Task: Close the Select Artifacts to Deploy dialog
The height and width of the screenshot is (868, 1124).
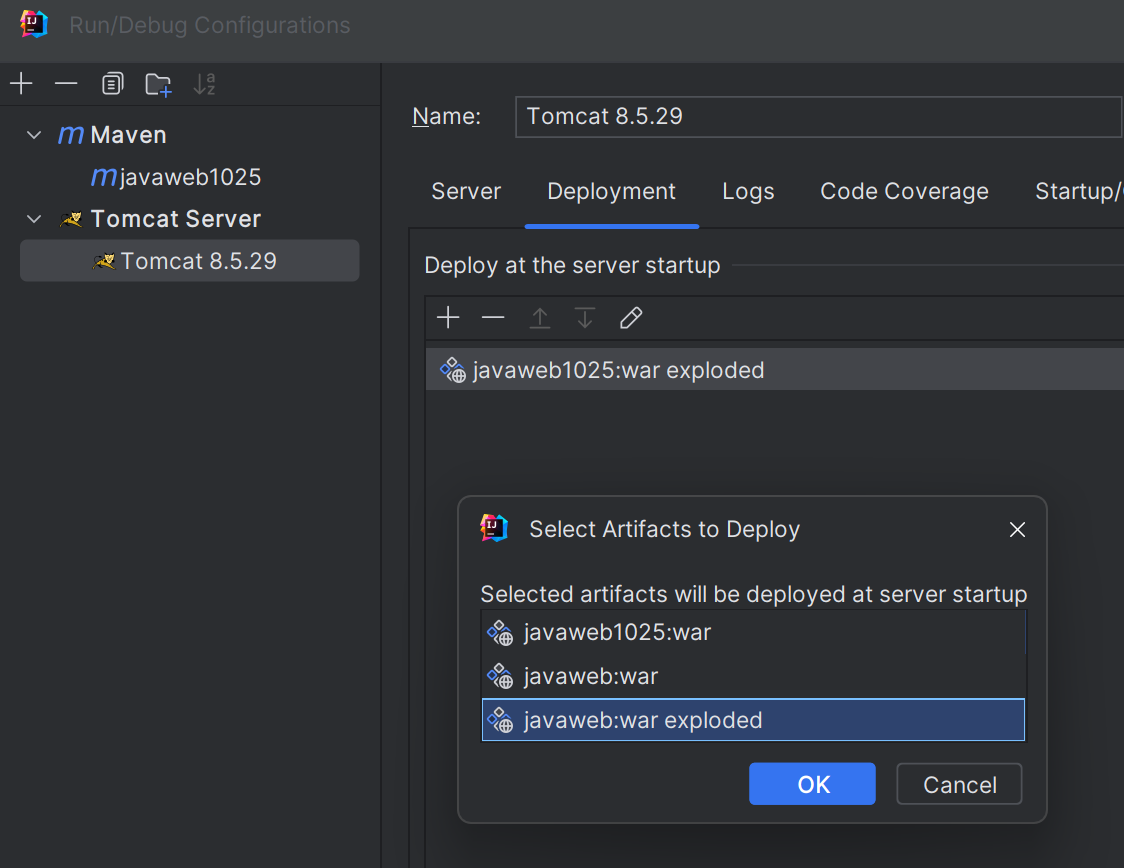Action: pos(1017,529)
